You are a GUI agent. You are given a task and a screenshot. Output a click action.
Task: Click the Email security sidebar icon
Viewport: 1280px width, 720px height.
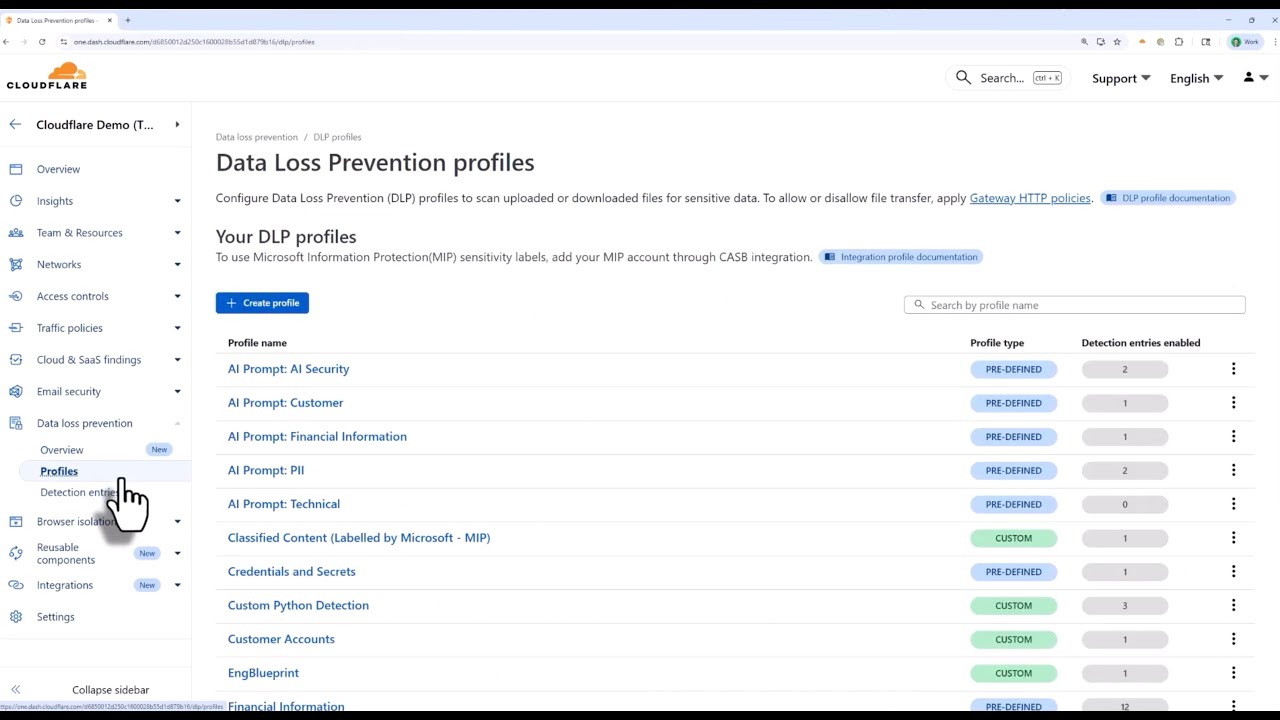tap(16, 392)
